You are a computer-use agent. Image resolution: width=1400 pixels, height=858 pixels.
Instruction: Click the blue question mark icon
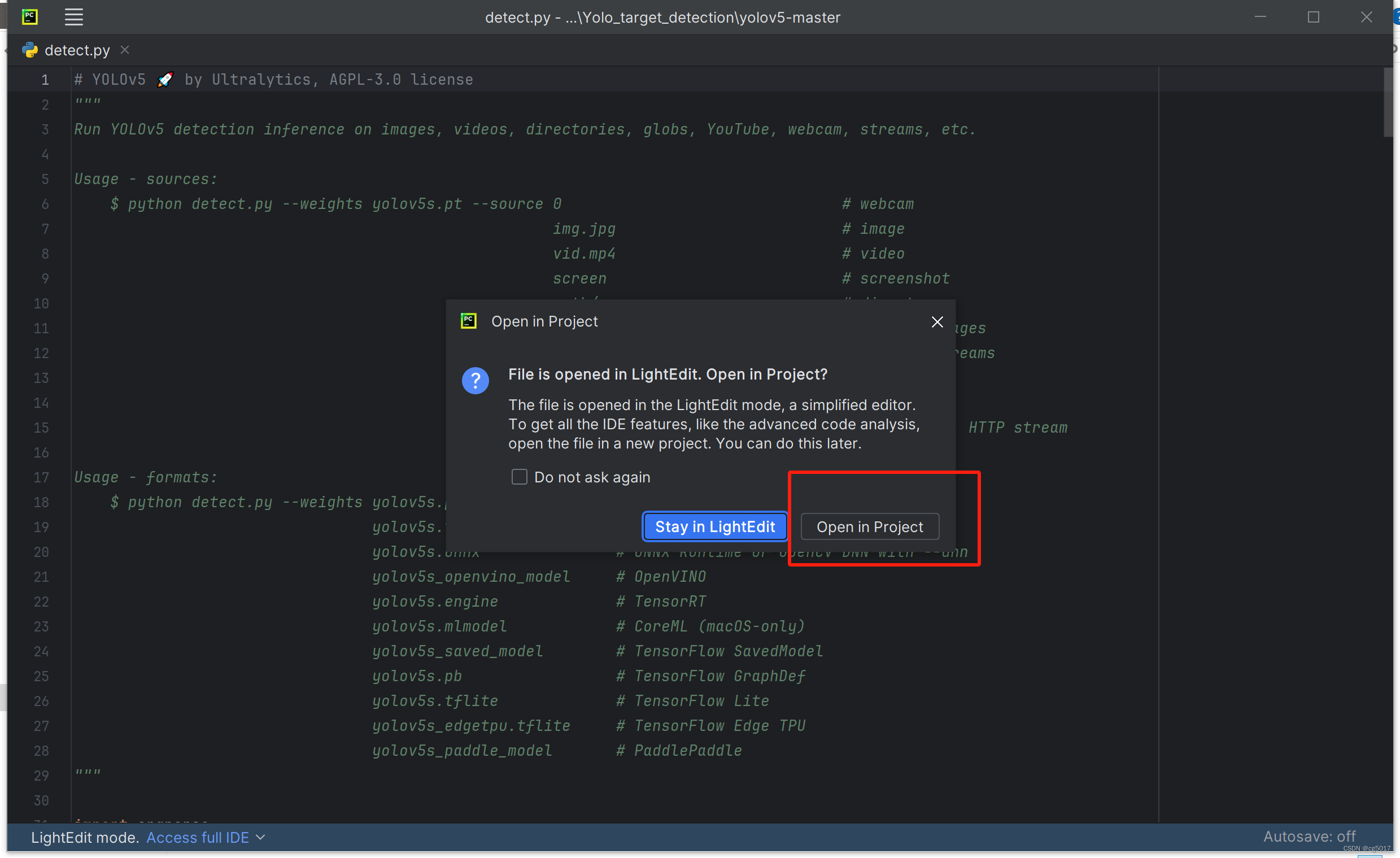coord(475,381)
